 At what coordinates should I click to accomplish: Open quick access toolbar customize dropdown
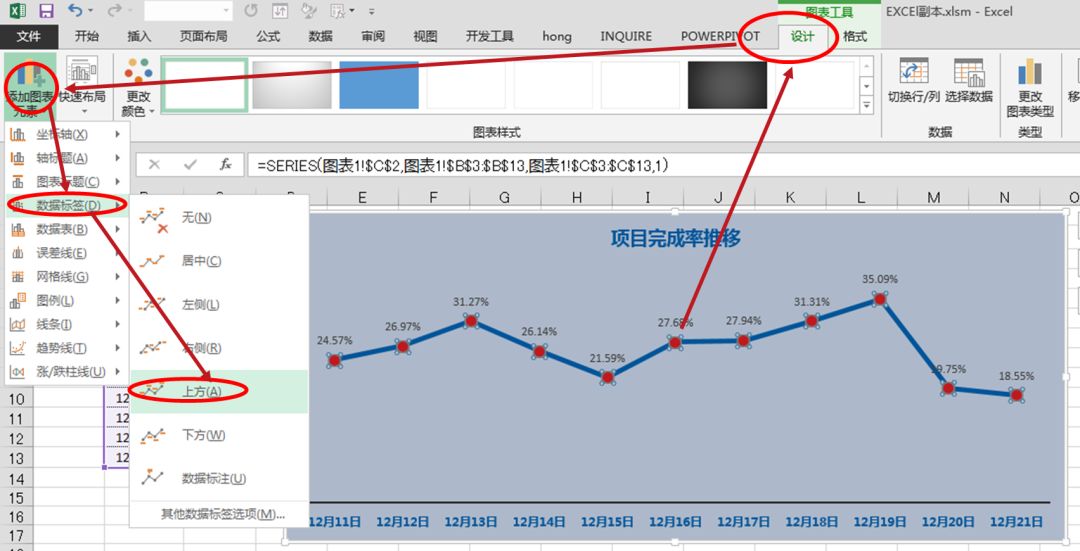[372, 12]
